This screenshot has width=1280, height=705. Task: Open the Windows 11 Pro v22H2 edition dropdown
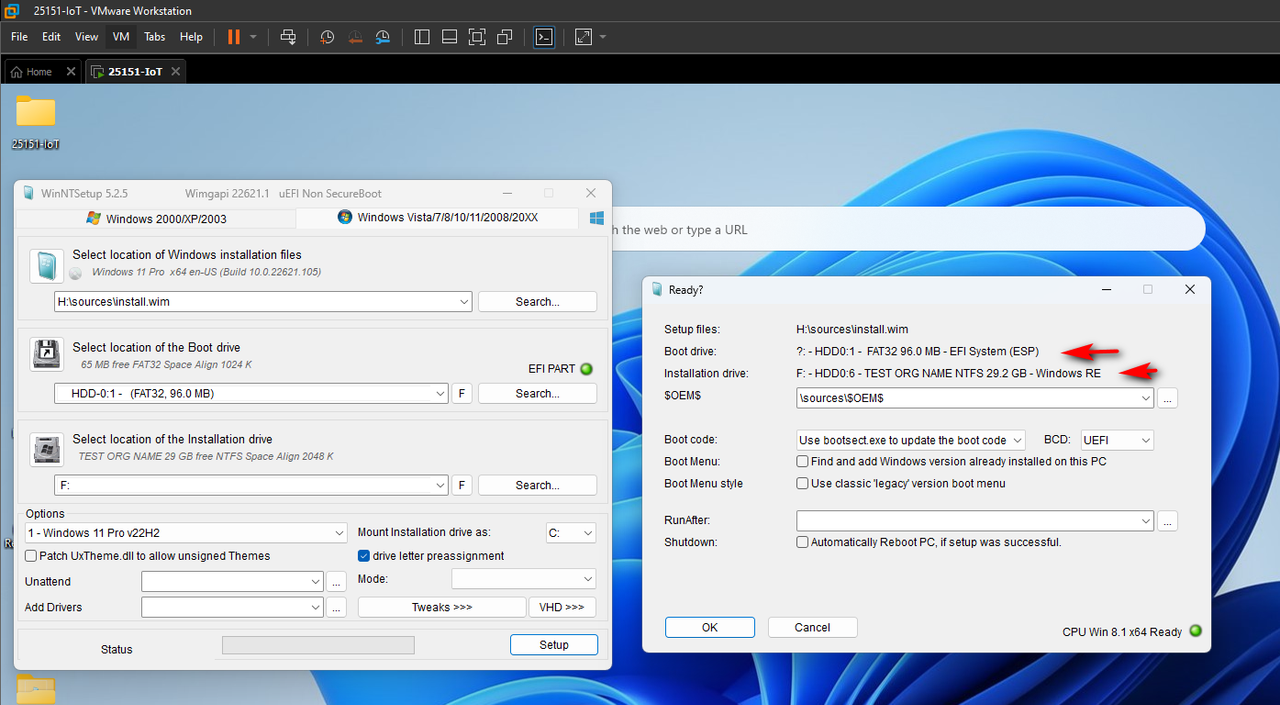click(x=185, y=533)
